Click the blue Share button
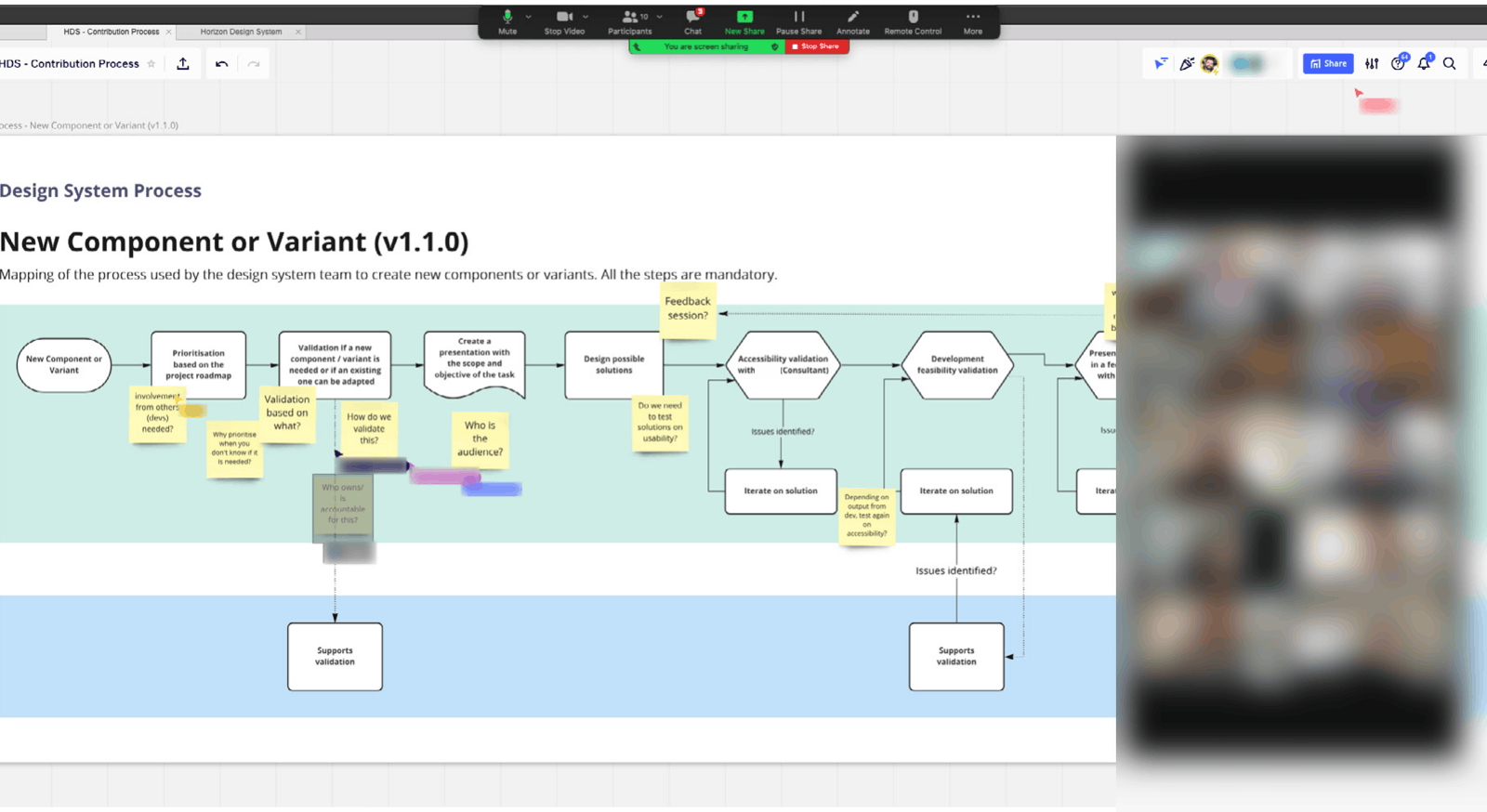 (1328, 64)
